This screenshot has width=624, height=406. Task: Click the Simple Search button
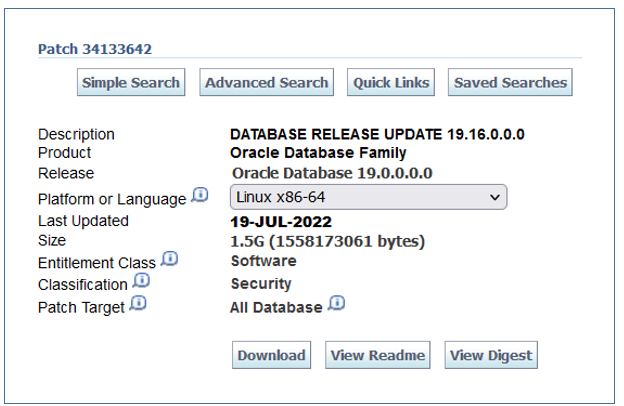[x=131, y=82]
